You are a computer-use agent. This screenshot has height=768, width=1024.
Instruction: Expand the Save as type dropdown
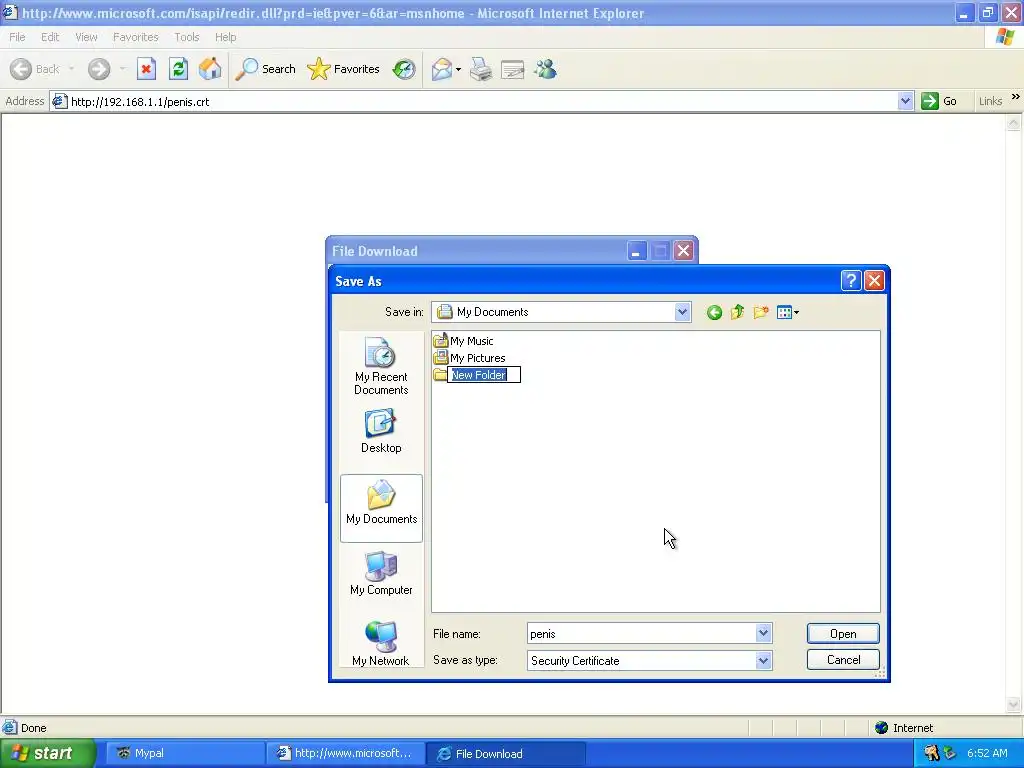(x=763, y=660)
